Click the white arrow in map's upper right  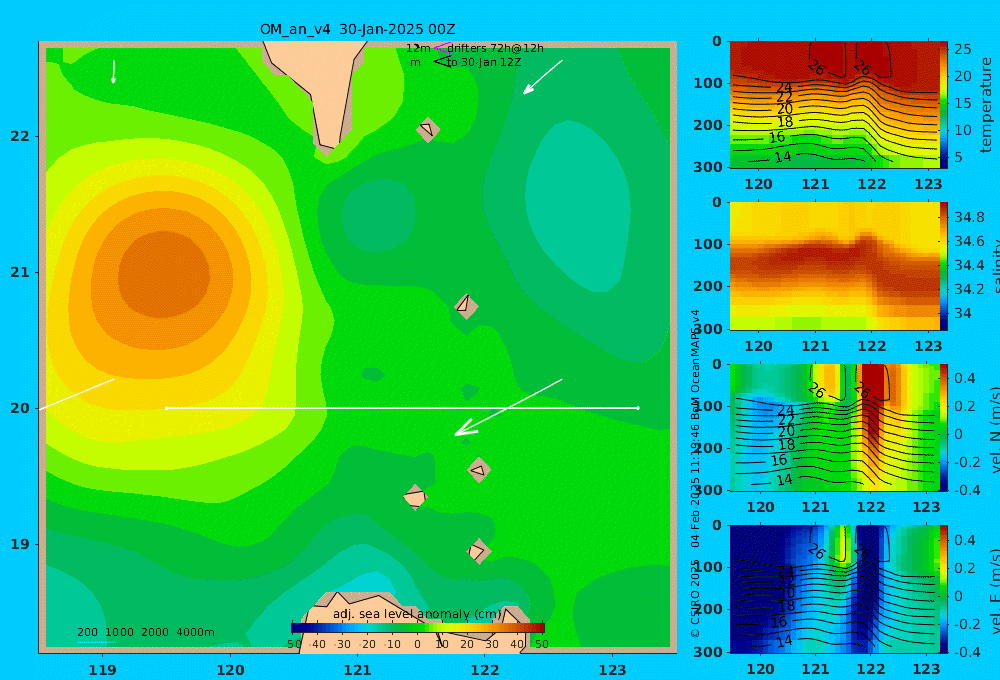point(543,77)
